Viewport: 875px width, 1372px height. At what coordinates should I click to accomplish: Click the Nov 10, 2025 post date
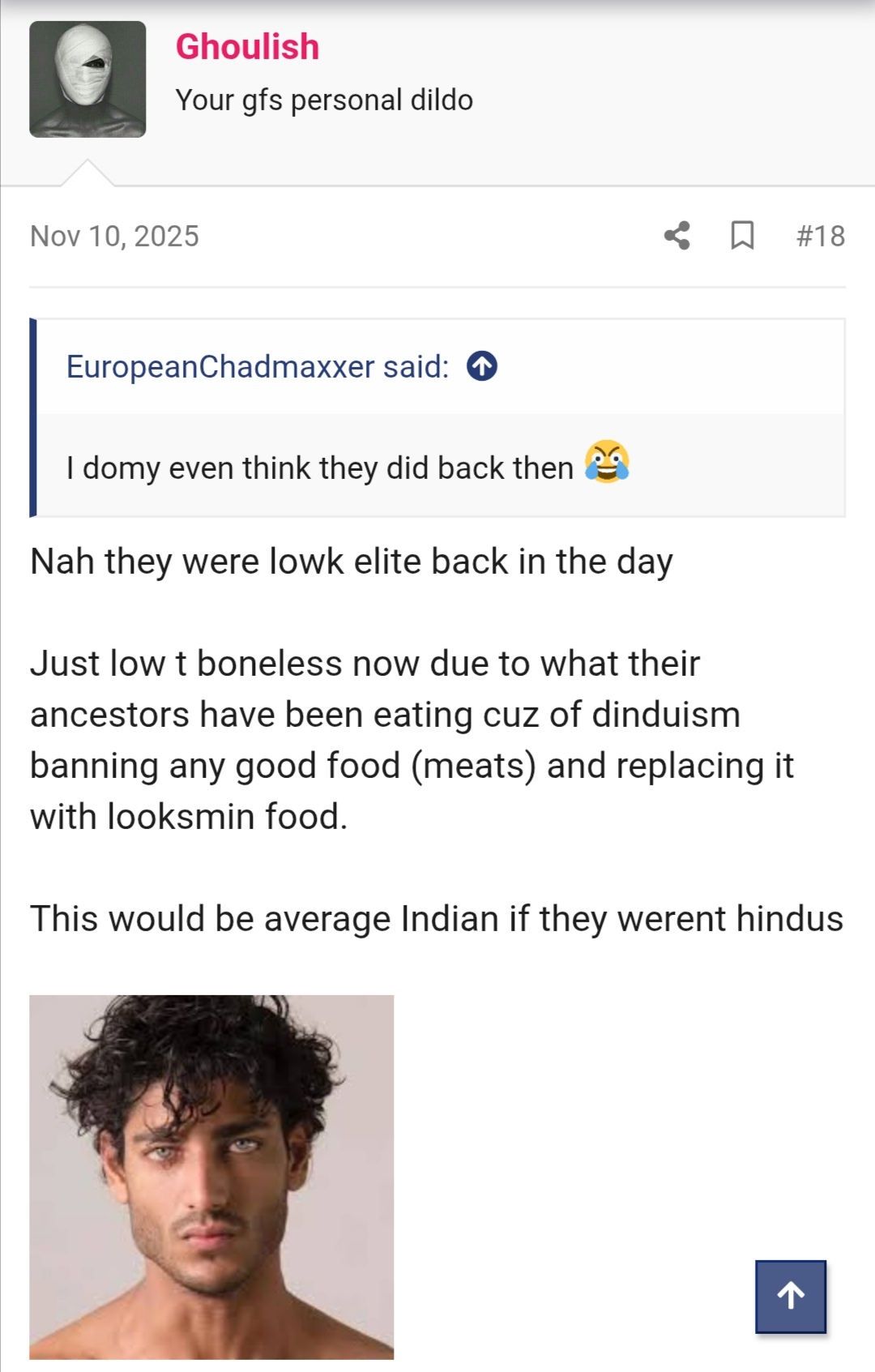[x=114, y=236]
